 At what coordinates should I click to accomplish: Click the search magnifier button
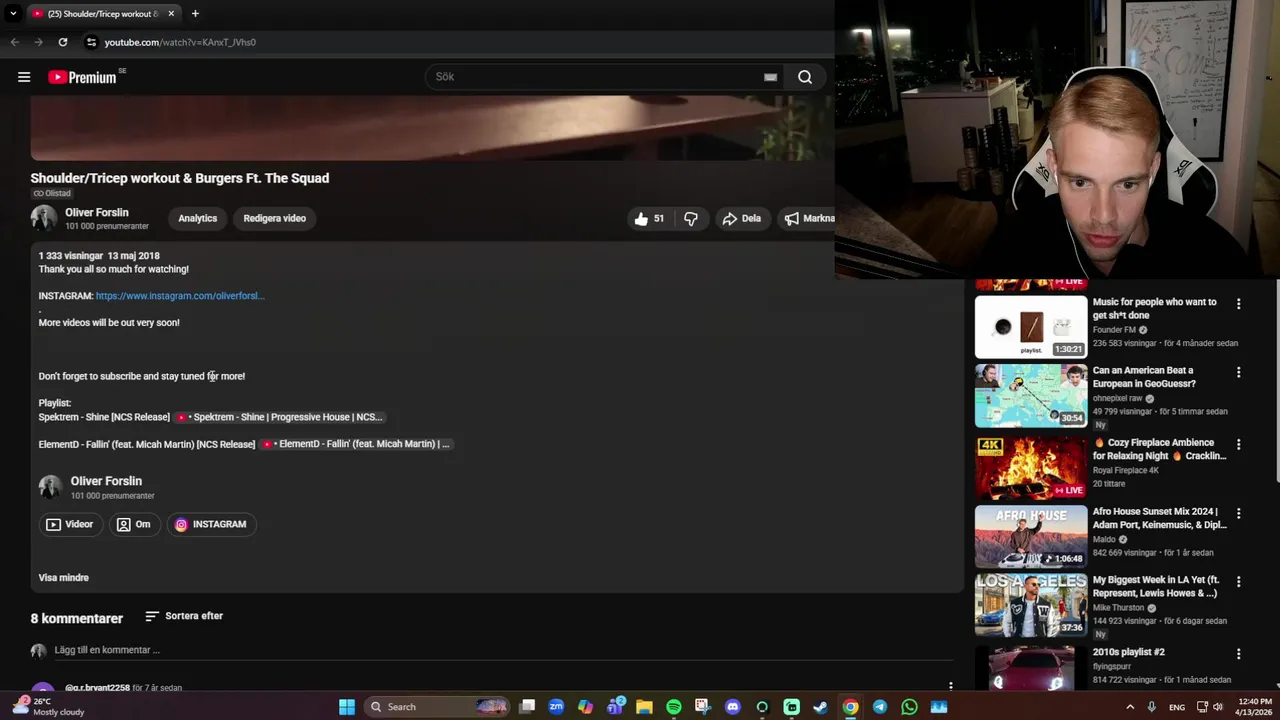click(805, 77)
